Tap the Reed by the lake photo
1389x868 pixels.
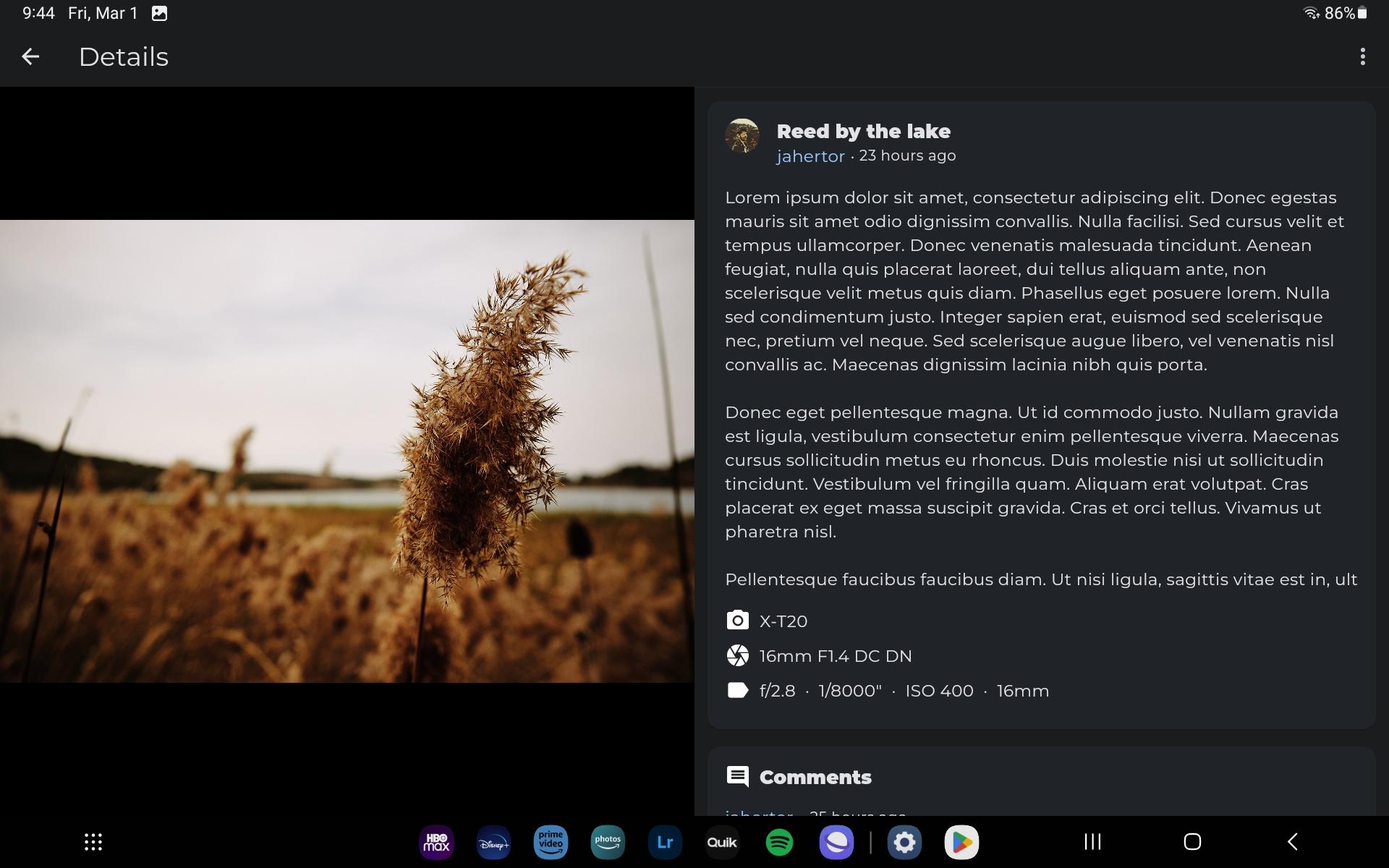tap(347, 451)
